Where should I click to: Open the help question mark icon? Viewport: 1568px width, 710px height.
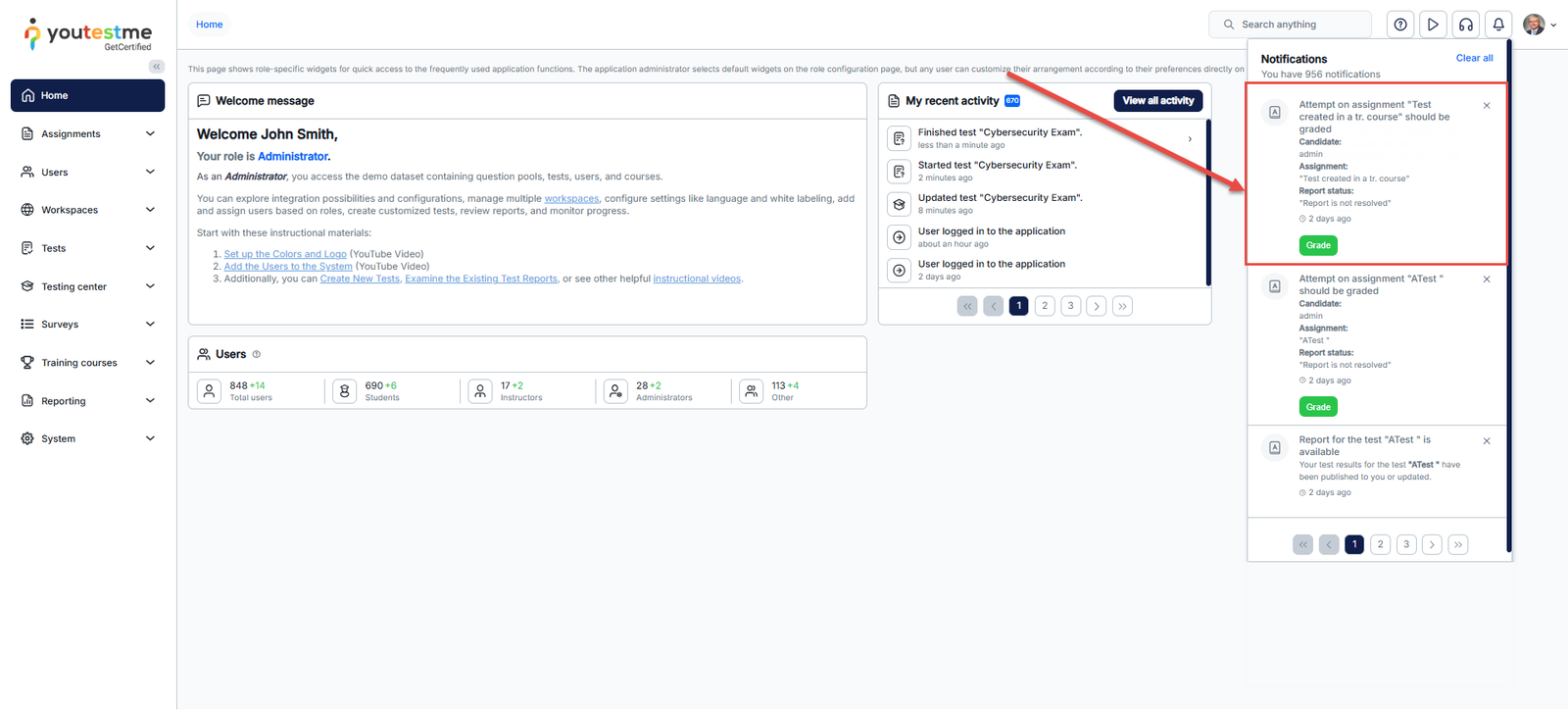pyautogui.click(x=1400, y=25)
